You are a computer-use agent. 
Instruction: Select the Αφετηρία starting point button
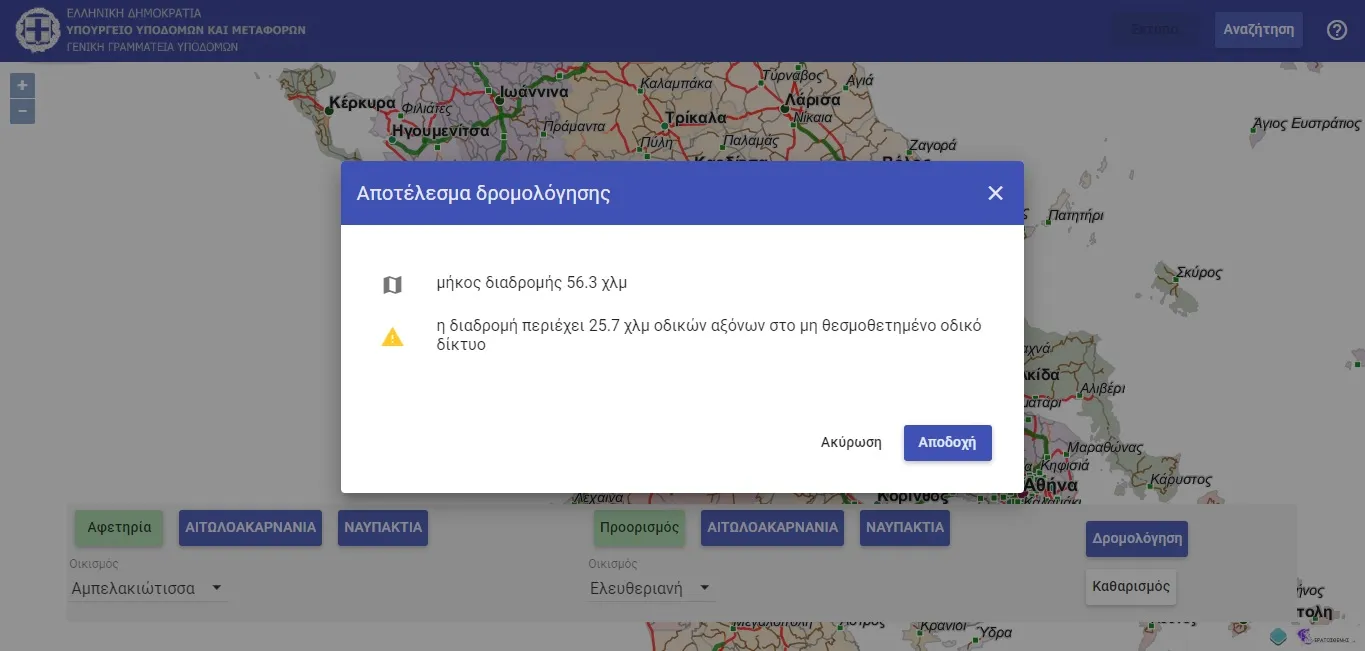(x=119, y=528)
